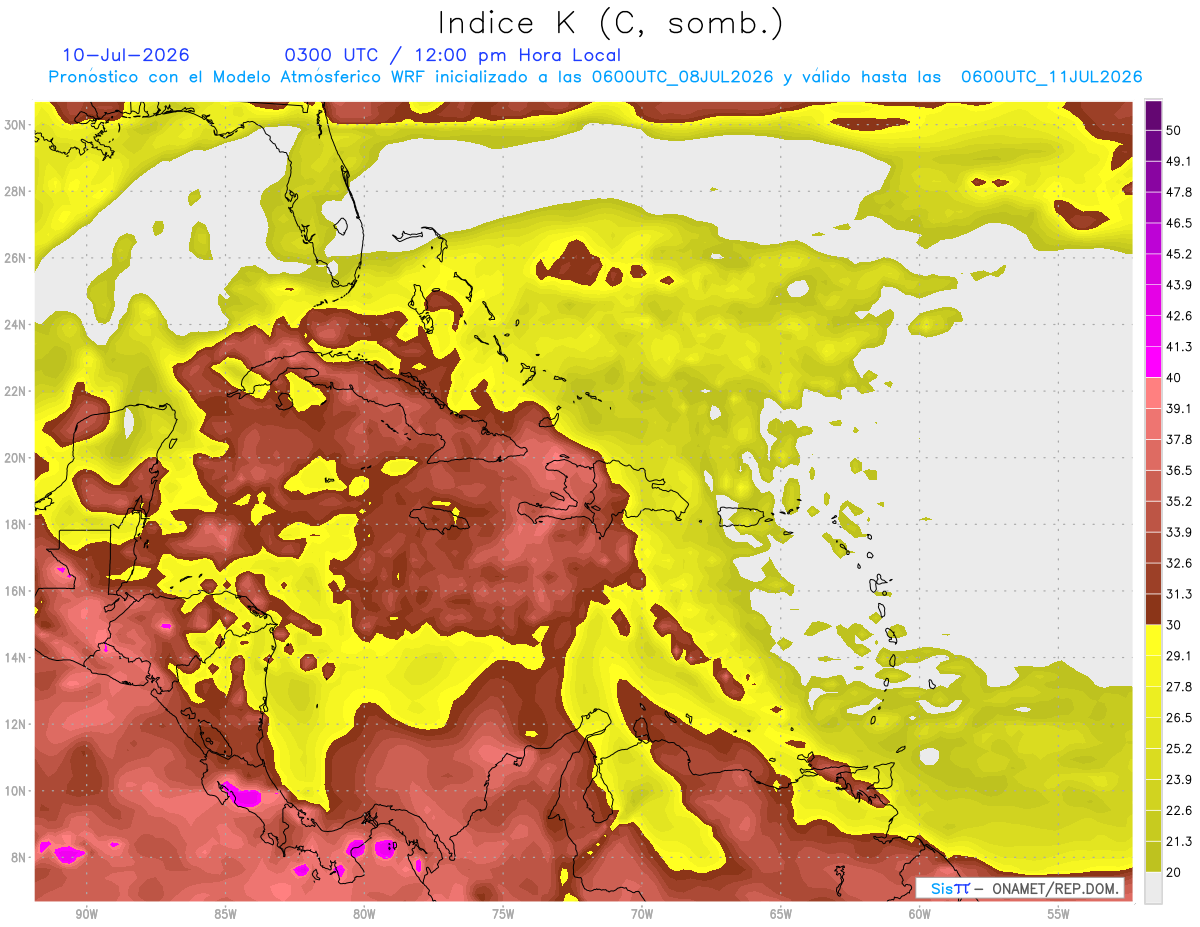Screen dimensions: 1200x927
Task: Click the "0300 UTC / 12:00 pm Hora Local" text
Action: (453, 55)
